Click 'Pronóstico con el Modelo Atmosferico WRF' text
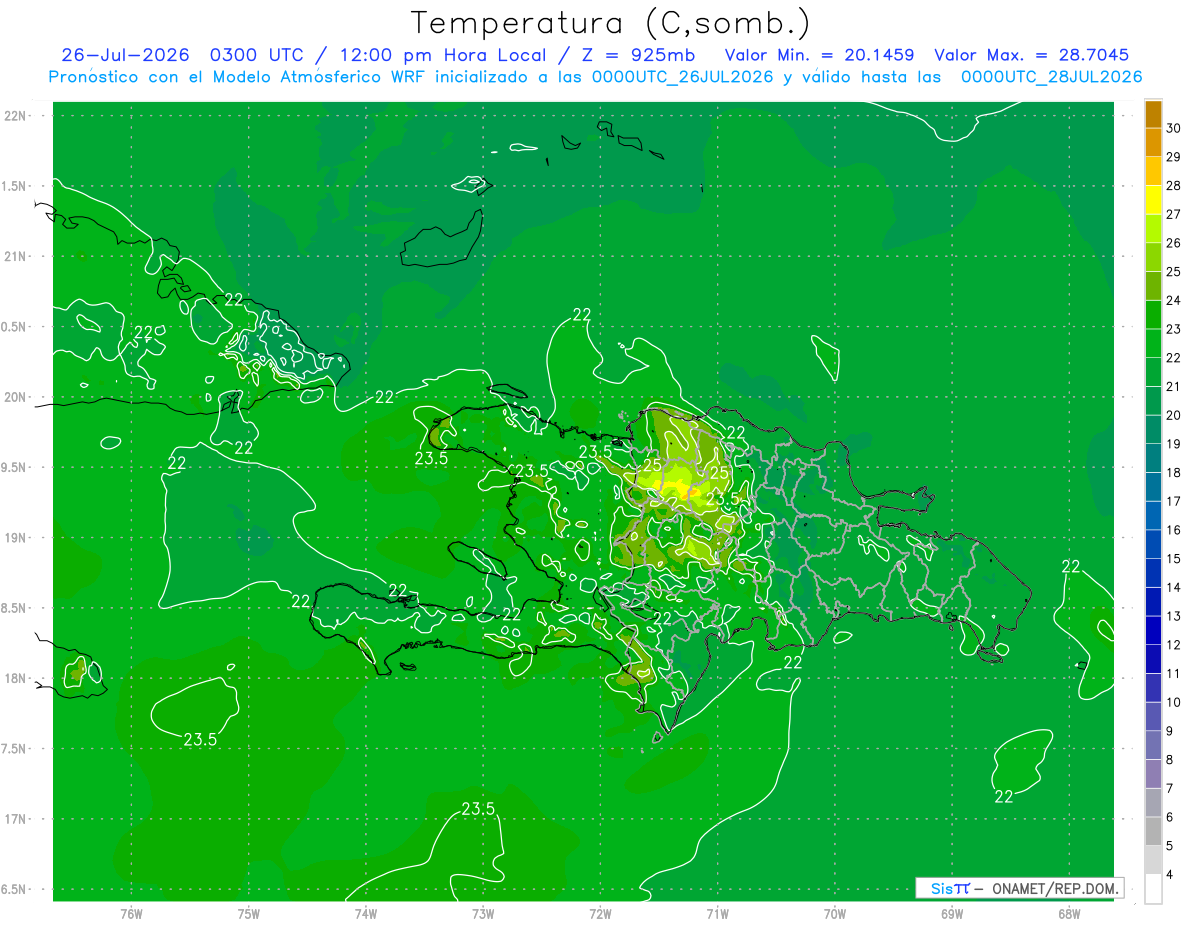The width and height of the screenshot is (1200, 927). (237, 77)
